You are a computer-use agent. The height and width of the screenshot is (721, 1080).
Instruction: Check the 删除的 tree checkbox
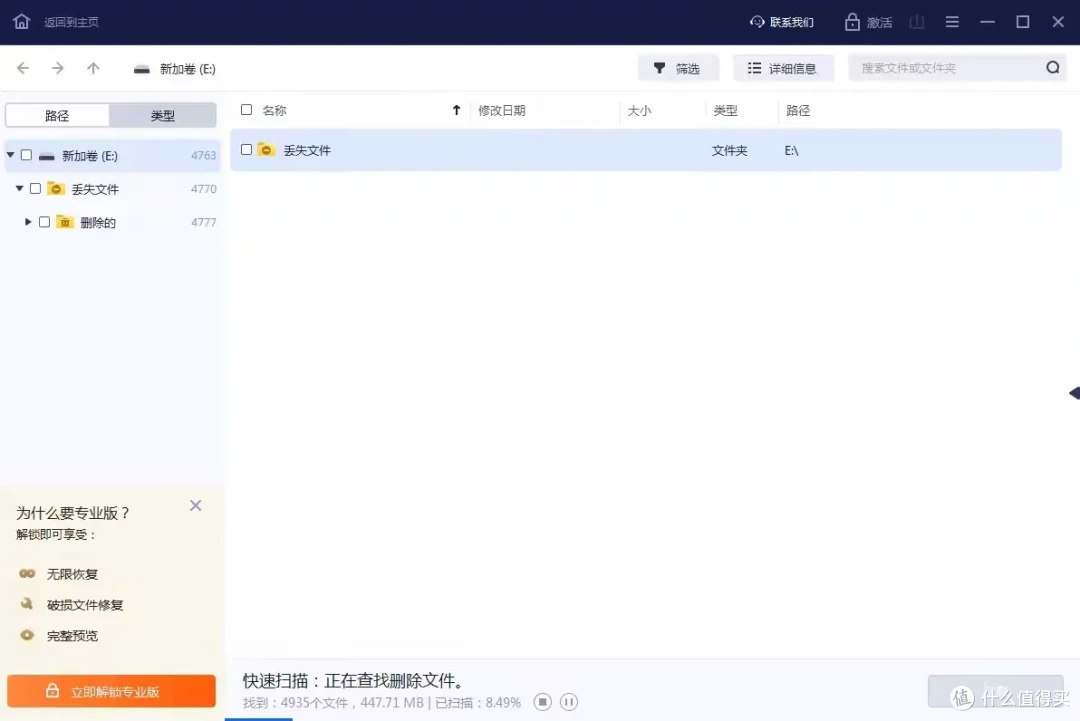tap(44, 222)
